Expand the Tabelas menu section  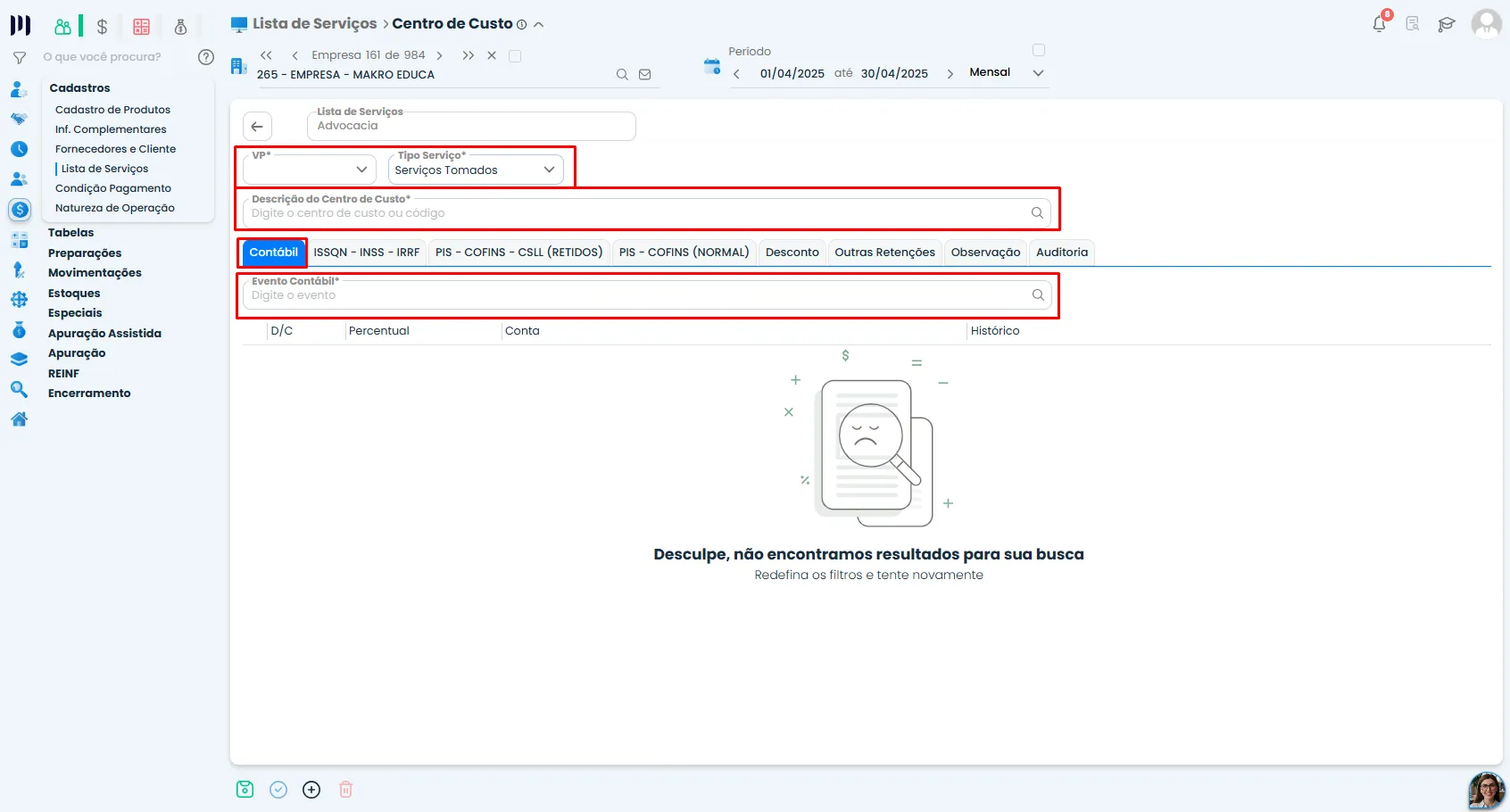pos(71,233)
